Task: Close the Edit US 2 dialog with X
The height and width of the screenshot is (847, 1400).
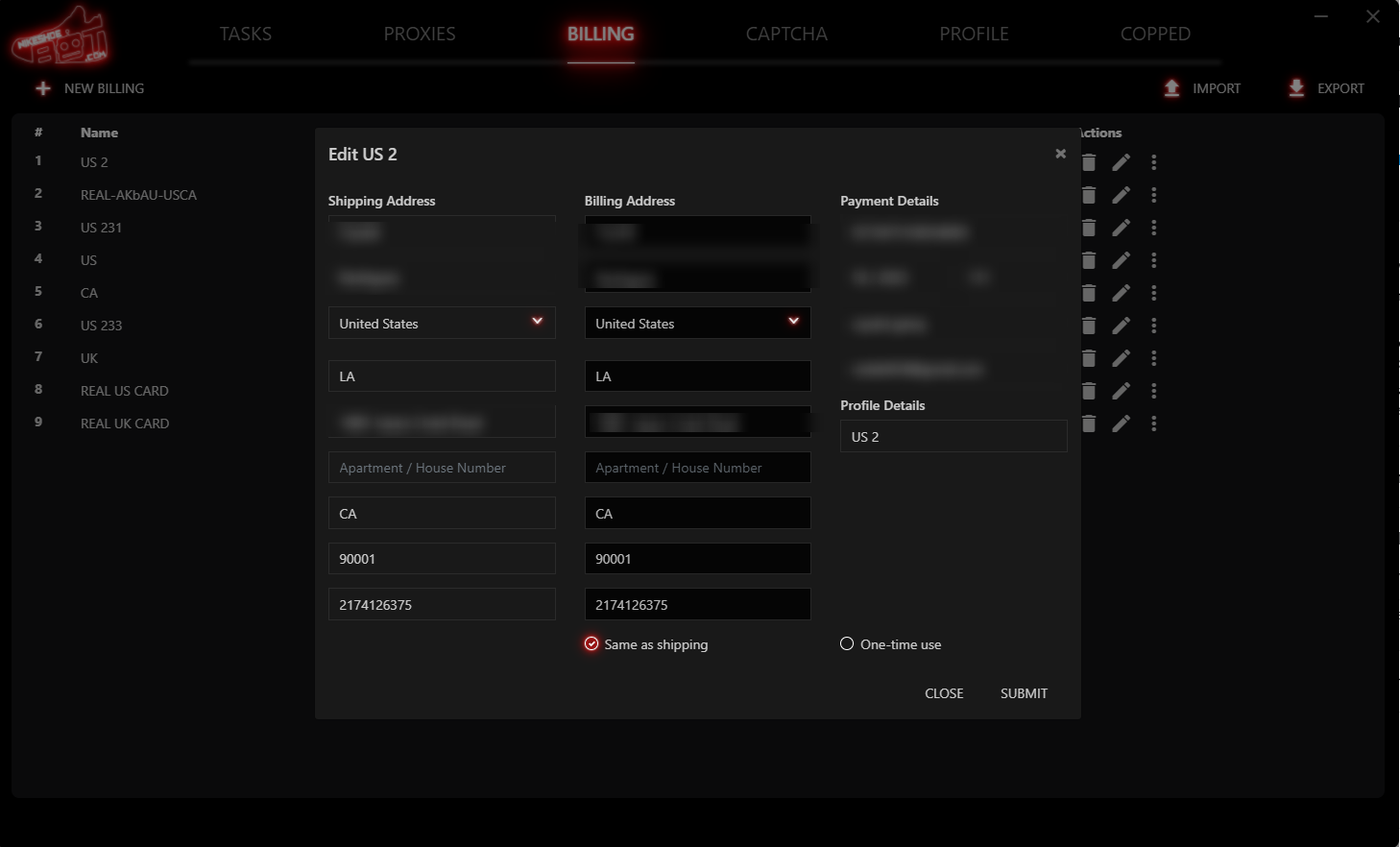Action: [1060, 154]
